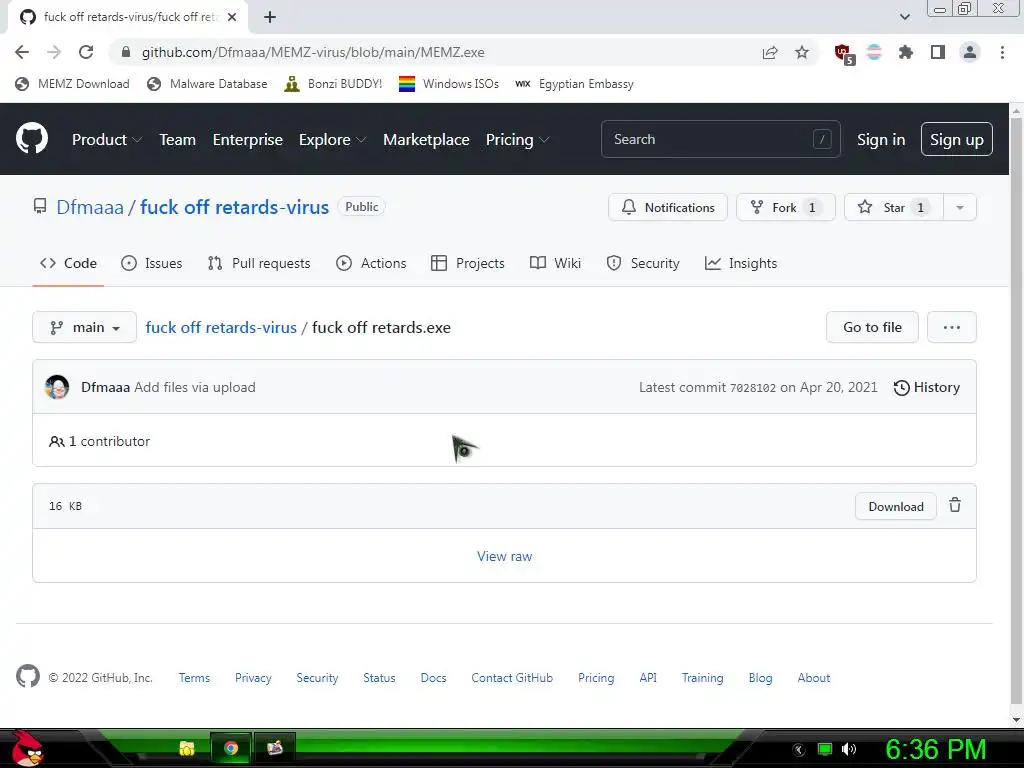Close the current browser tab
Screen dimensions: 1024x768
tap(232, 17)
